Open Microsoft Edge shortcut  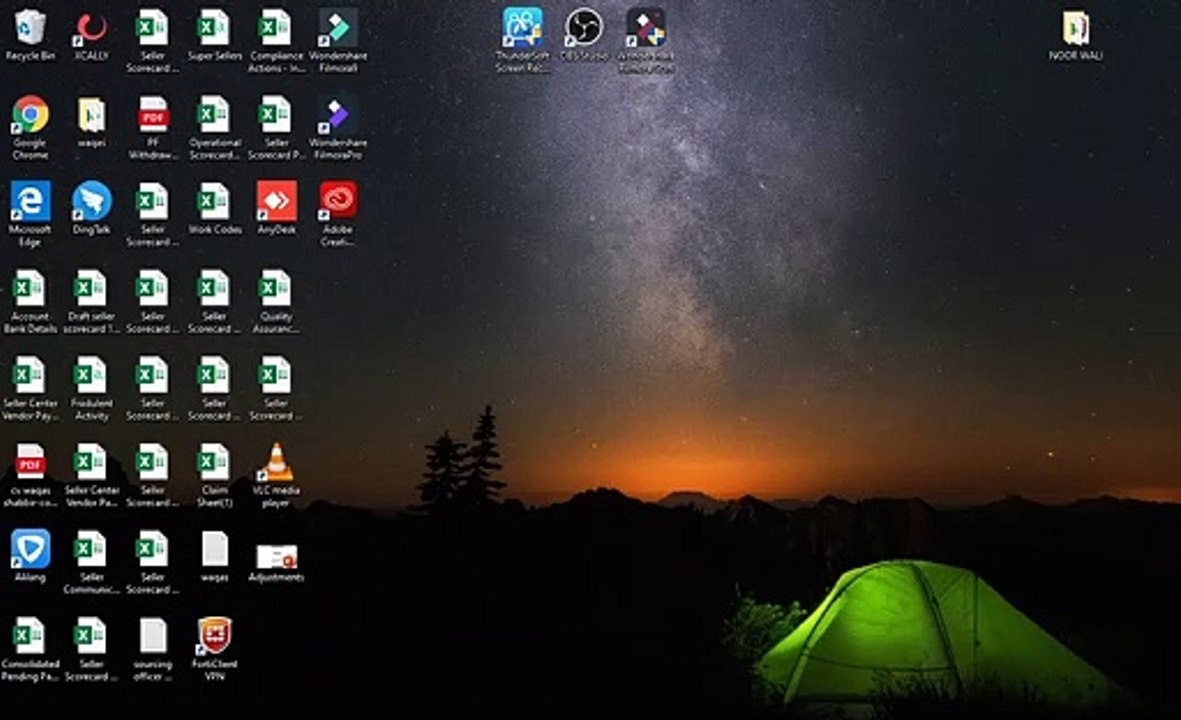point(30,202)
